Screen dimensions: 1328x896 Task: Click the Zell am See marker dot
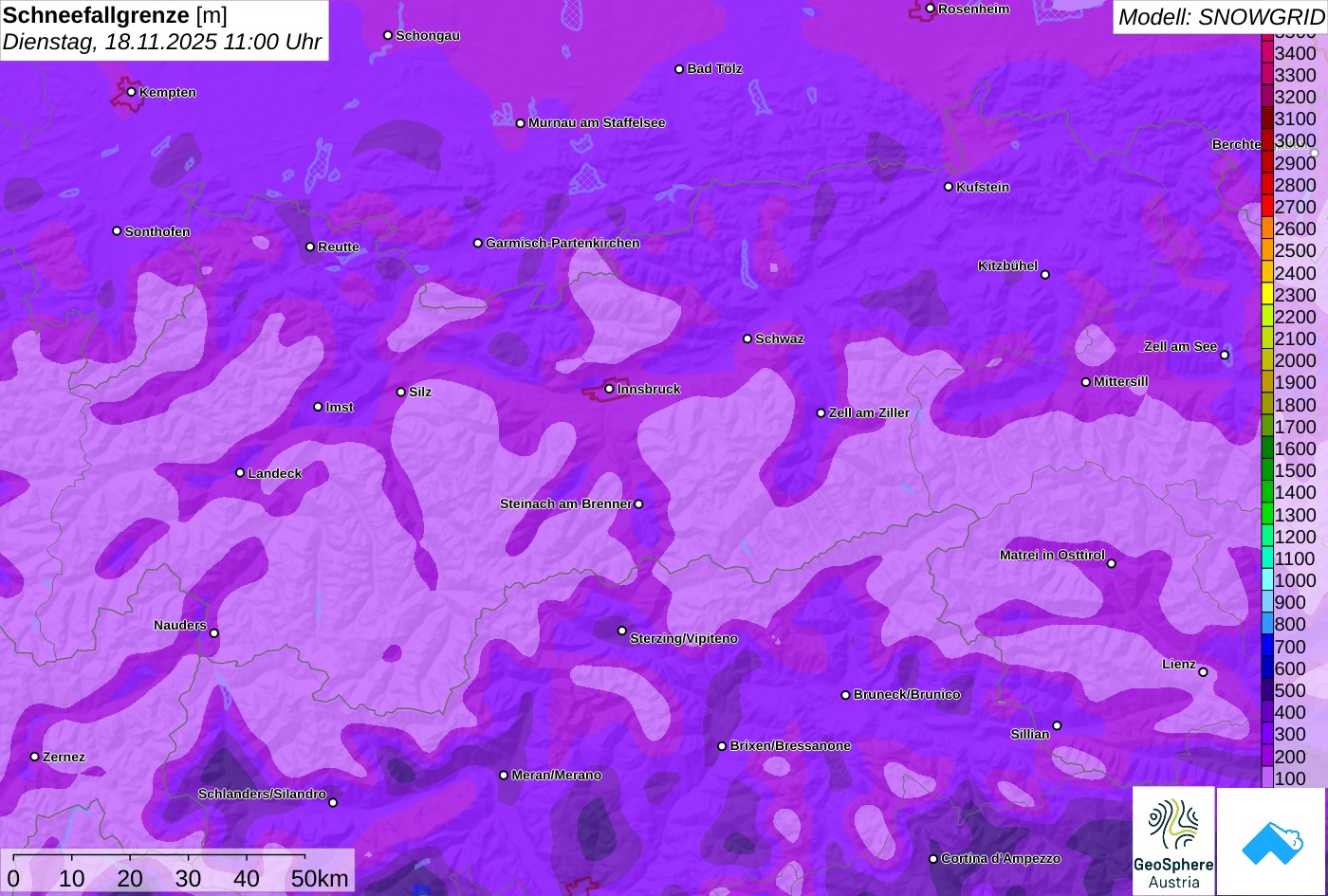1224,356
